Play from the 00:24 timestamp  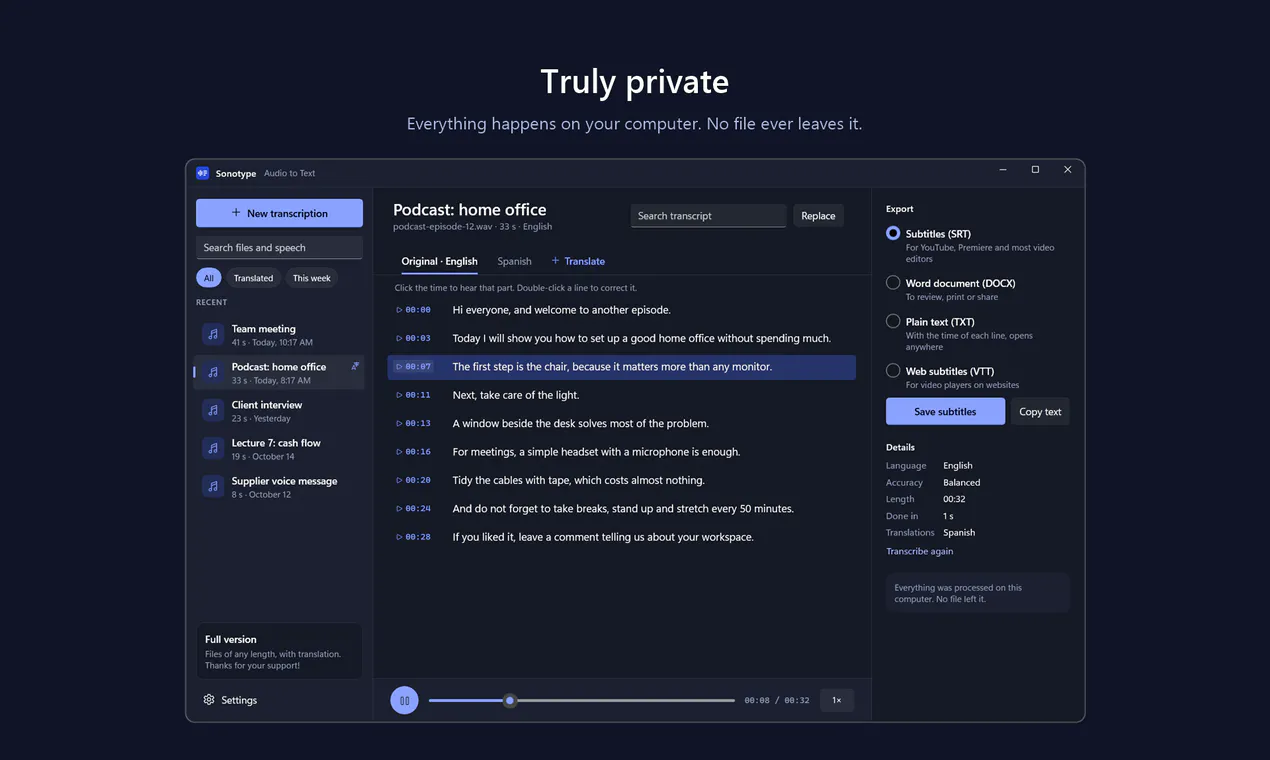414,508
